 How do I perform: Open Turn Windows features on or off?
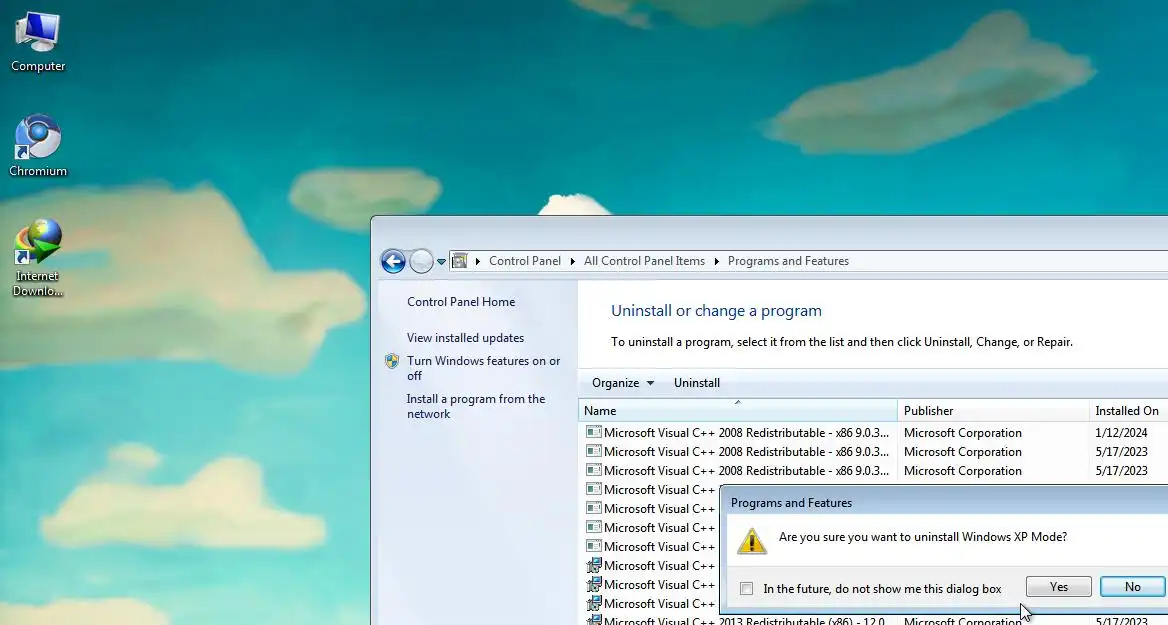click(x=483, y=368)
